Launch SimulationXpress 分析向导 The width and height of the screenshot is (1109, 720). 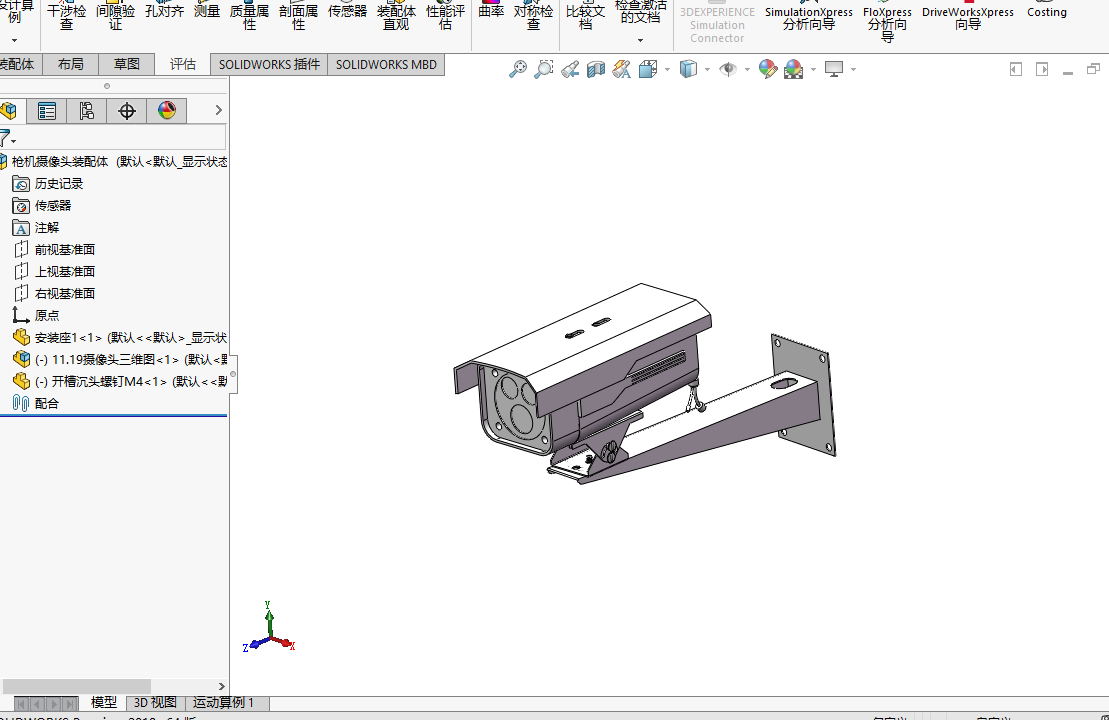pyautogui.click(x=809, y=17)
